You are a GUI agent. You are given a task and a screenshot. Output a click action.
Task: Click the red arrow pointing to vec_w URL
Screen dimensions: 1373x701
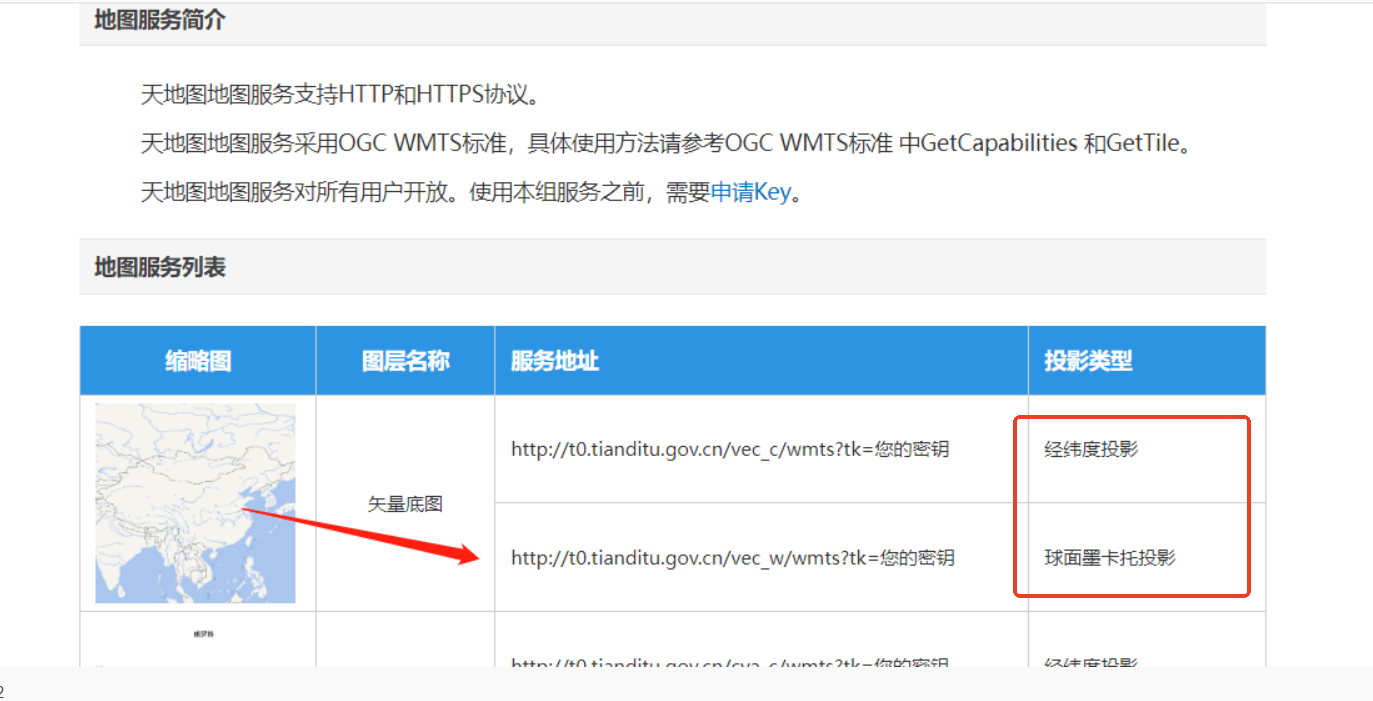pos(360,535)
